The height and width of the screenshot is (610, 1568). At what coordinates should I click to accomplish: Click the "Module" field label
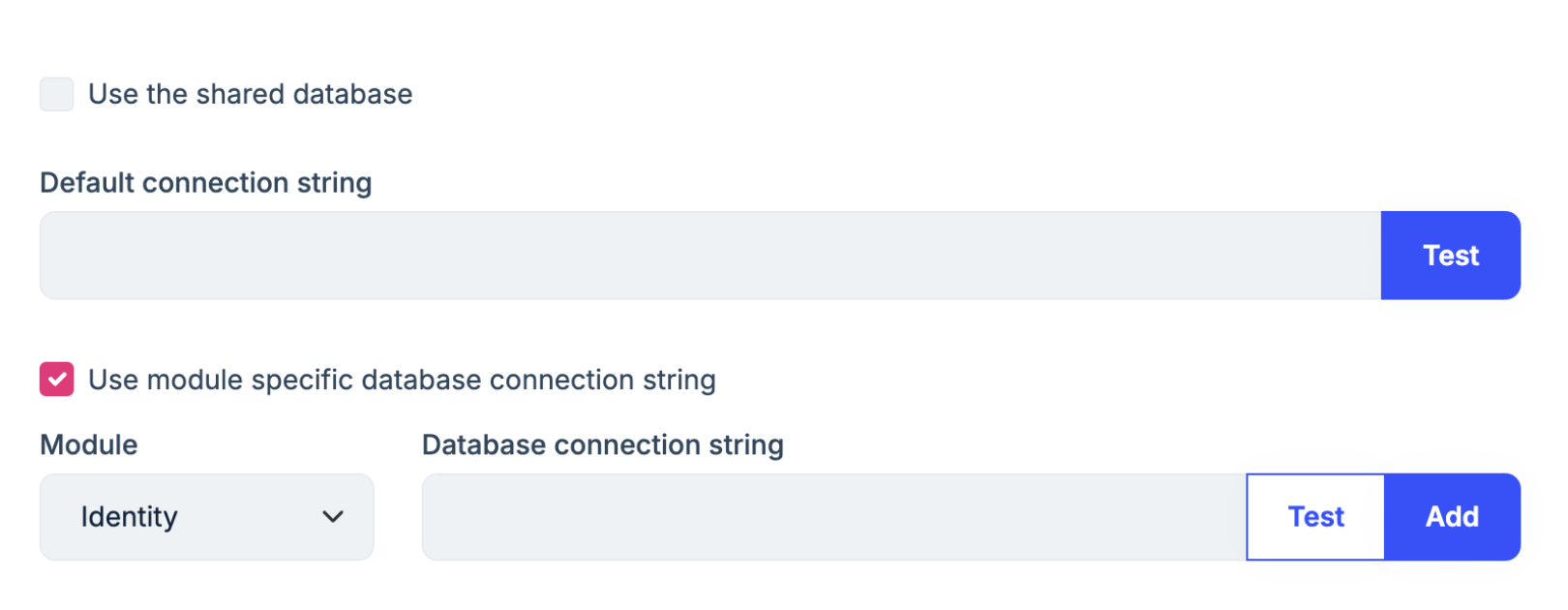(x=89, y=445)
